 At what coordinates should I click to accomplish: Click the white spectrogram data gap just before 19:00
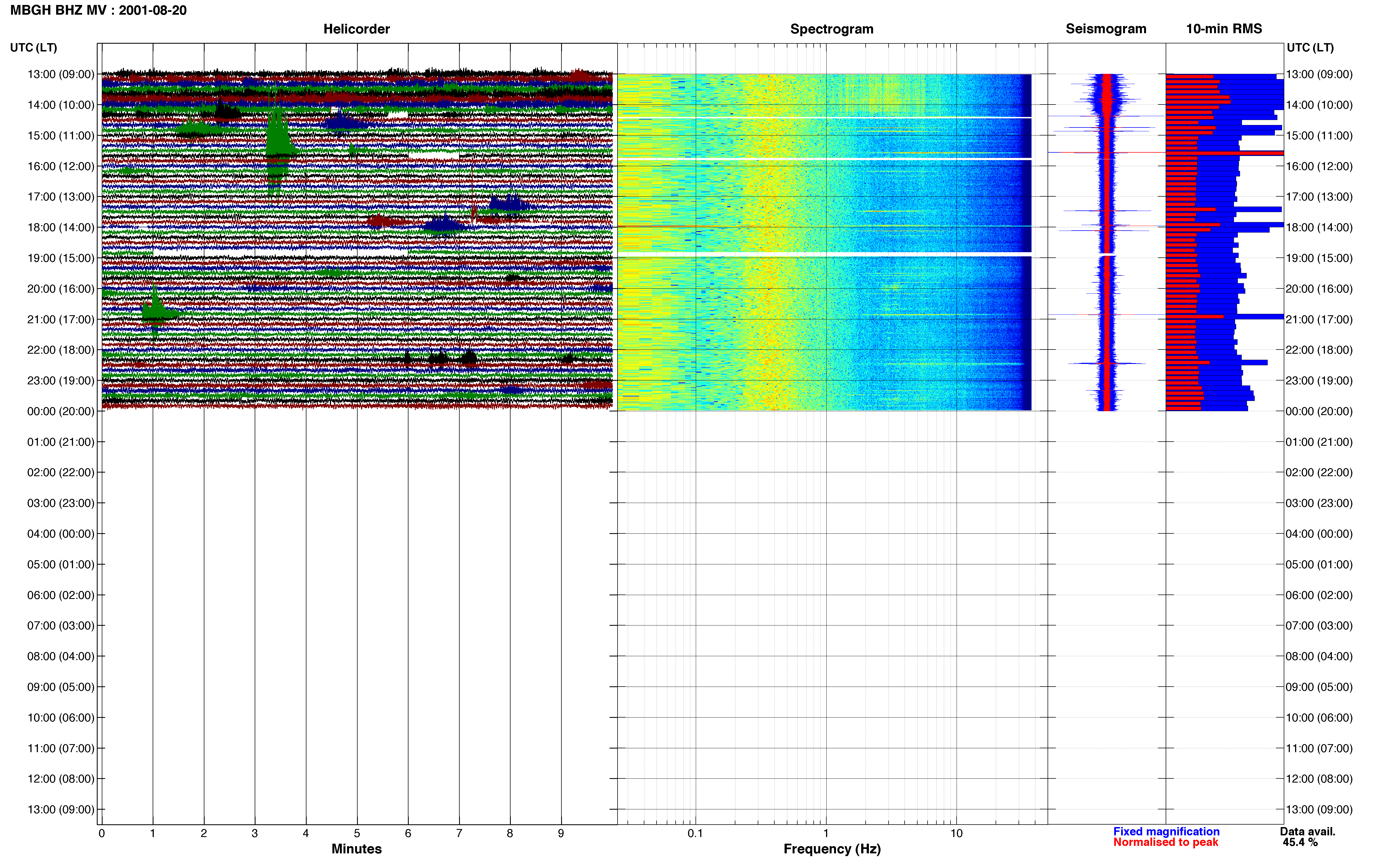(824, 254)
